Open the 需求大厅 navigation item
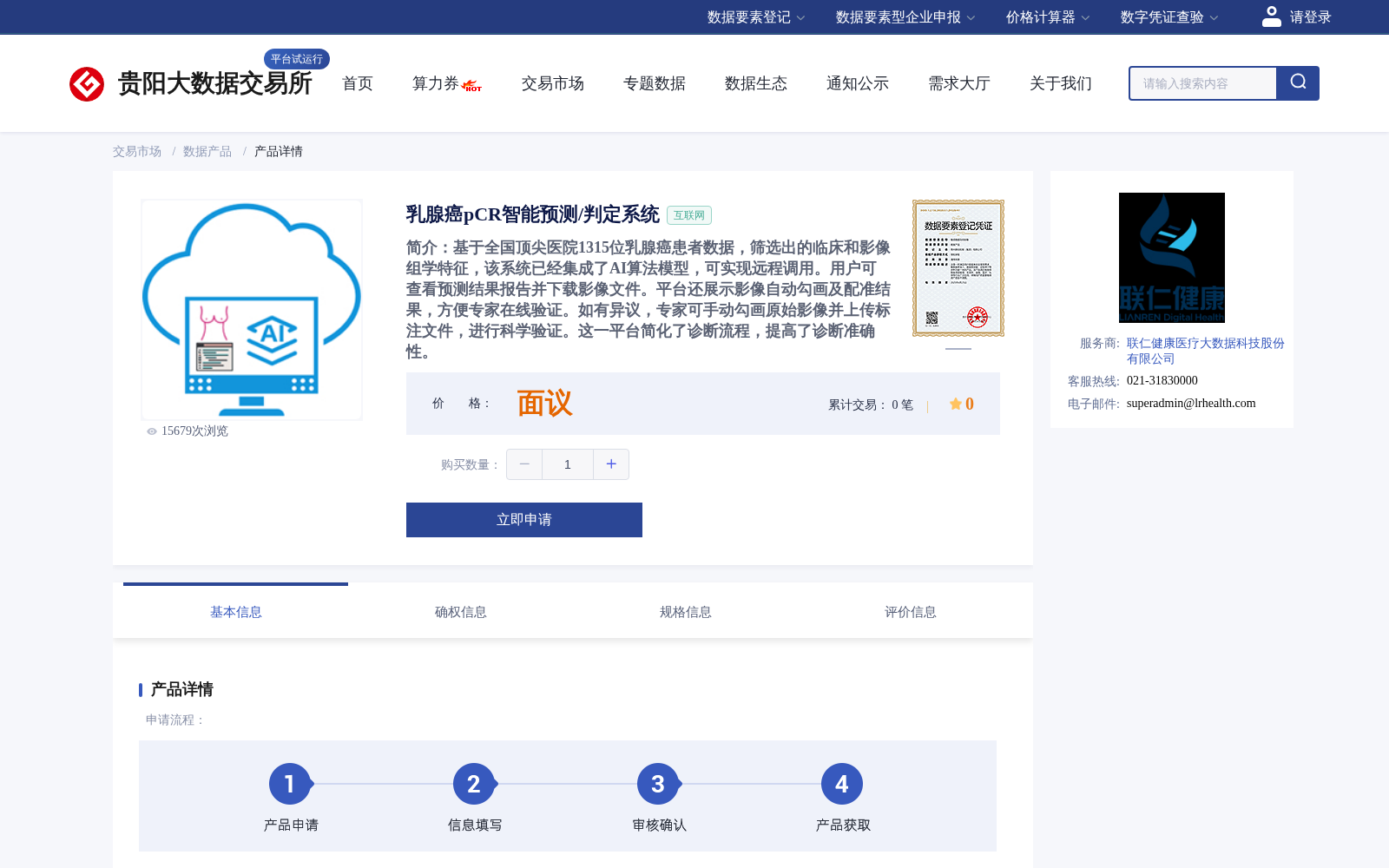 click(x=959, y=83)
